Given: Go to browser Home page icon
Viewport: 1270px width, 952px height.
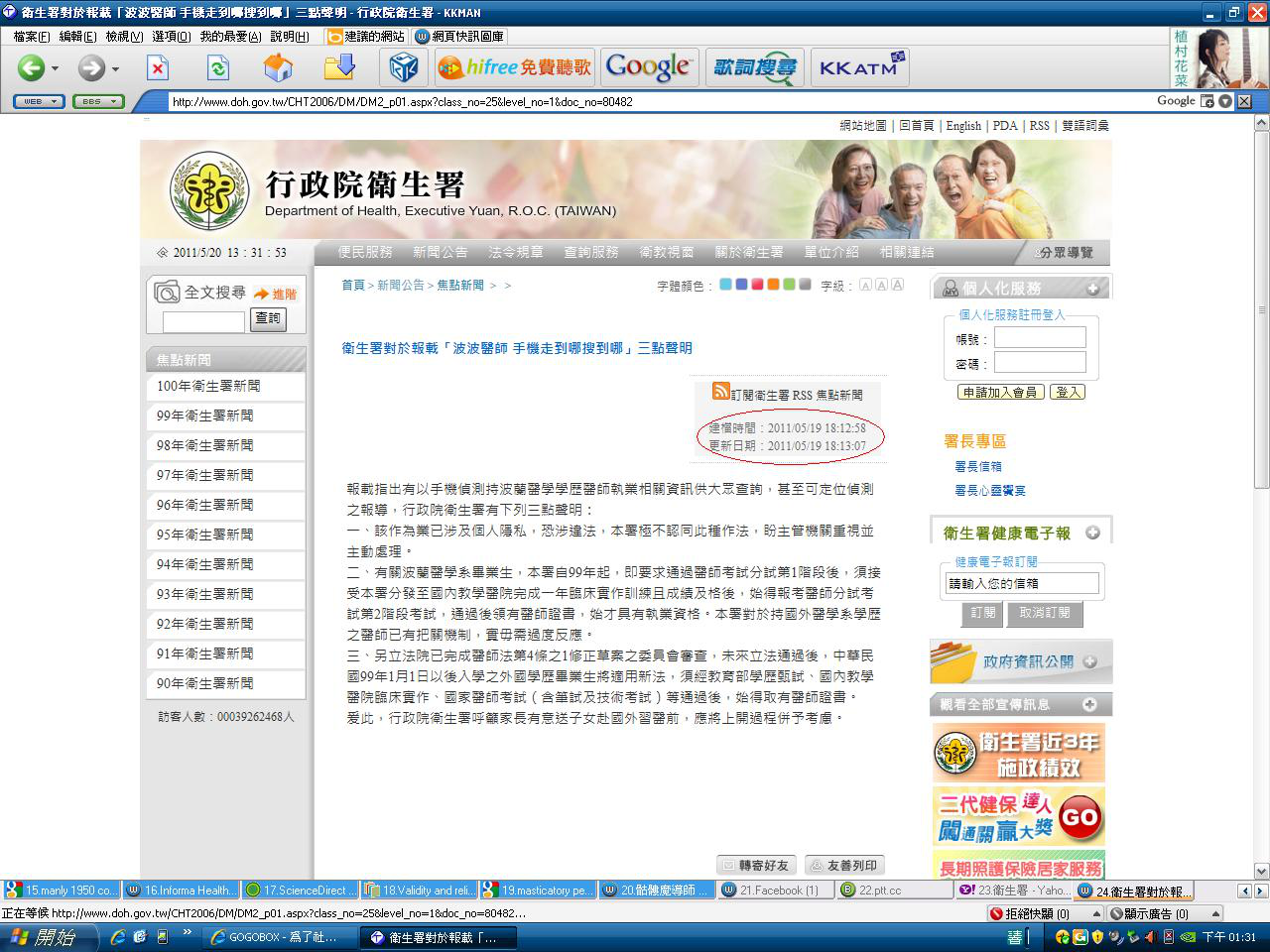Looking at the screenshot, I should pos(278,67).
